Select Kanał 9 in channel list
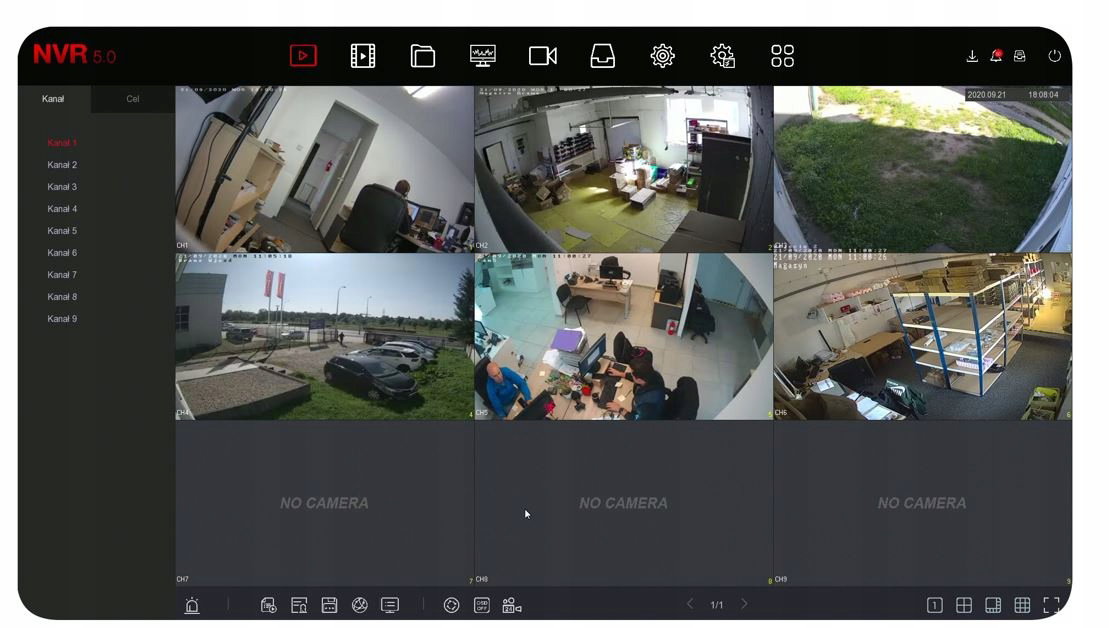This screenshot has width=1110, height=628. [62, 319]
